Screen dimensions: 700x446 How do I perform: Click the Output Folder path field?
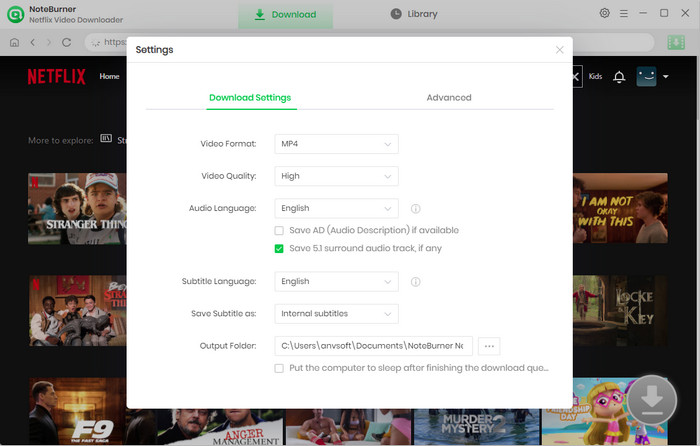(374, 346)
